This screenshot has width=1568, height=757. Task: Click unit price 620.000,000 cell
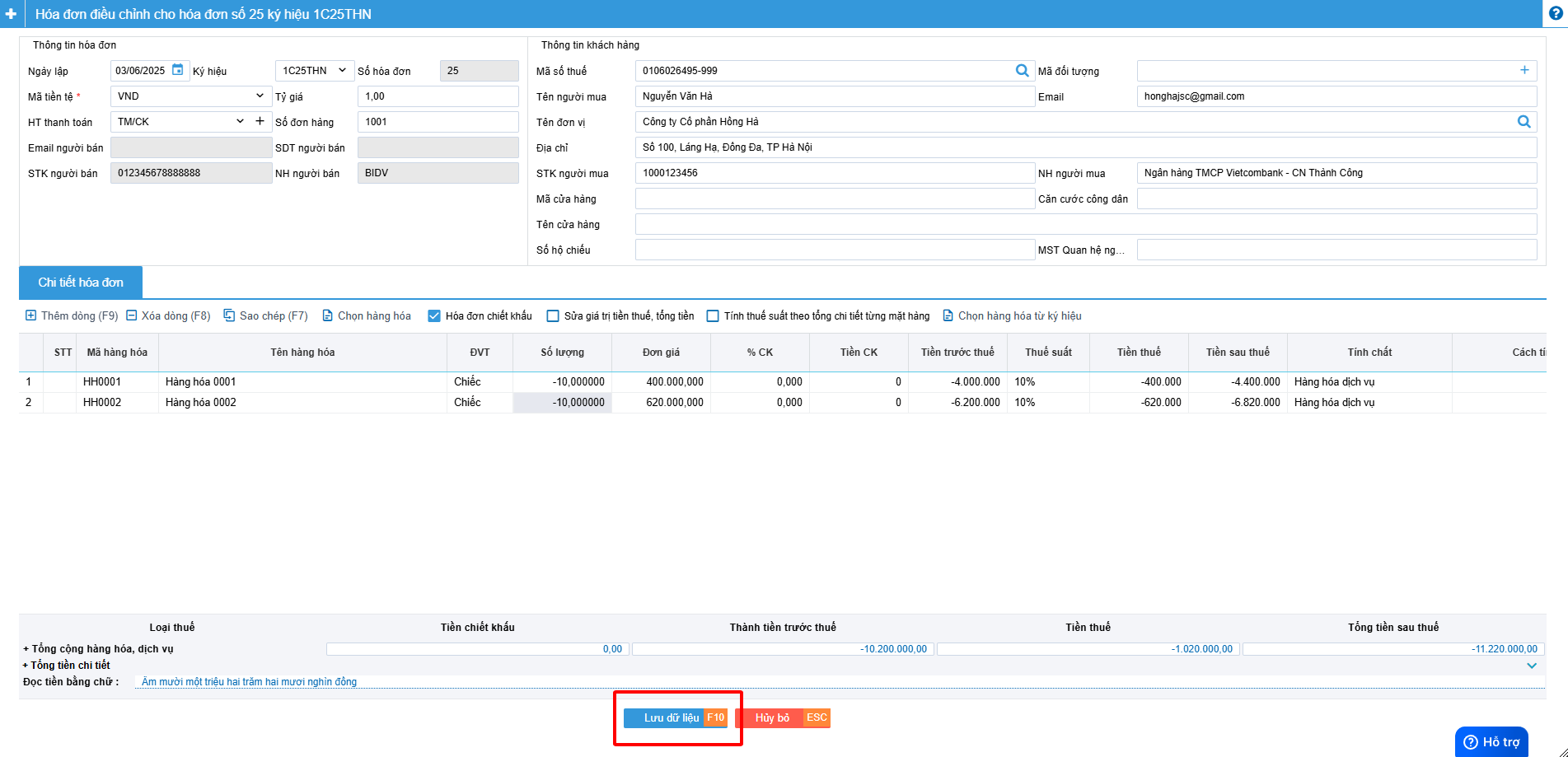661,403
